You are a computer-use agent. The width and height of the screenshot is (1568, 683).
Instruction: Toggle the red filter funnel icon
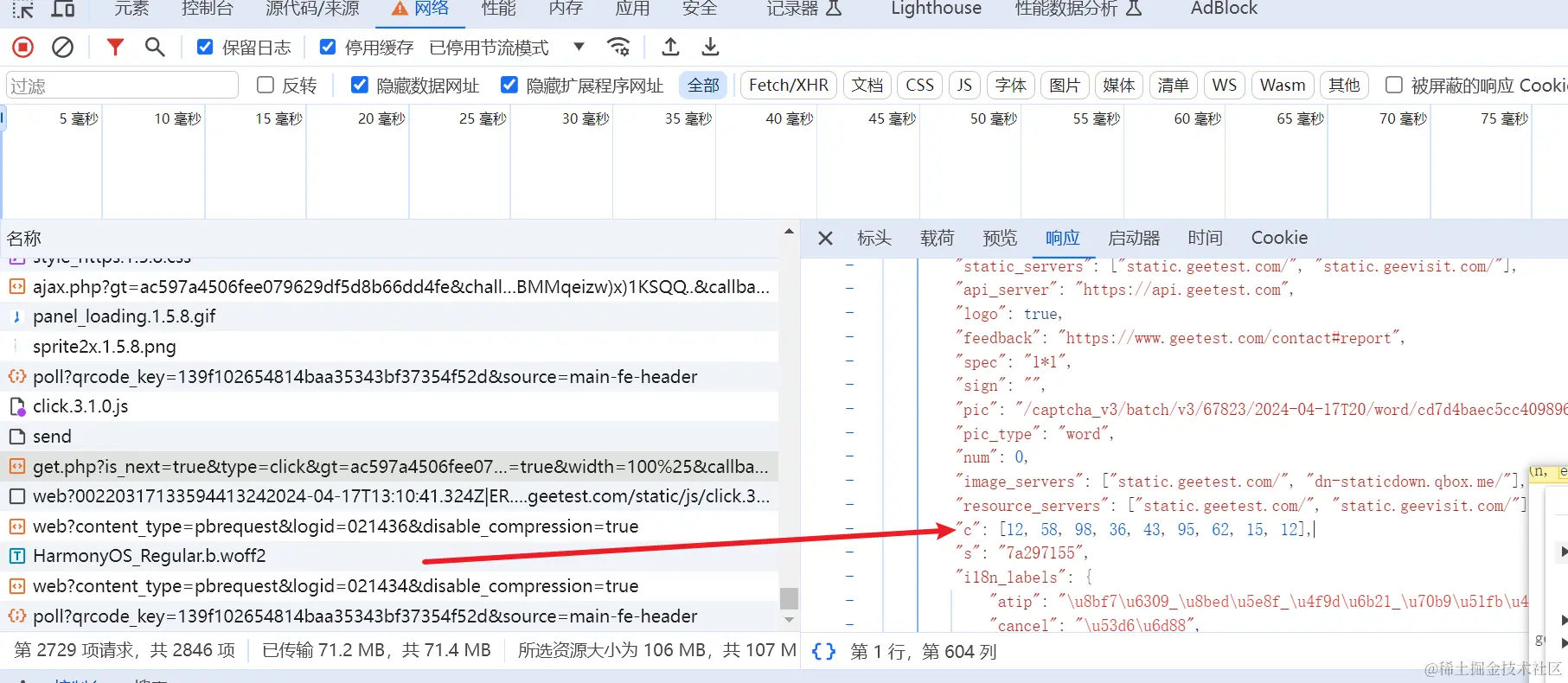click(x=115, y=47)
